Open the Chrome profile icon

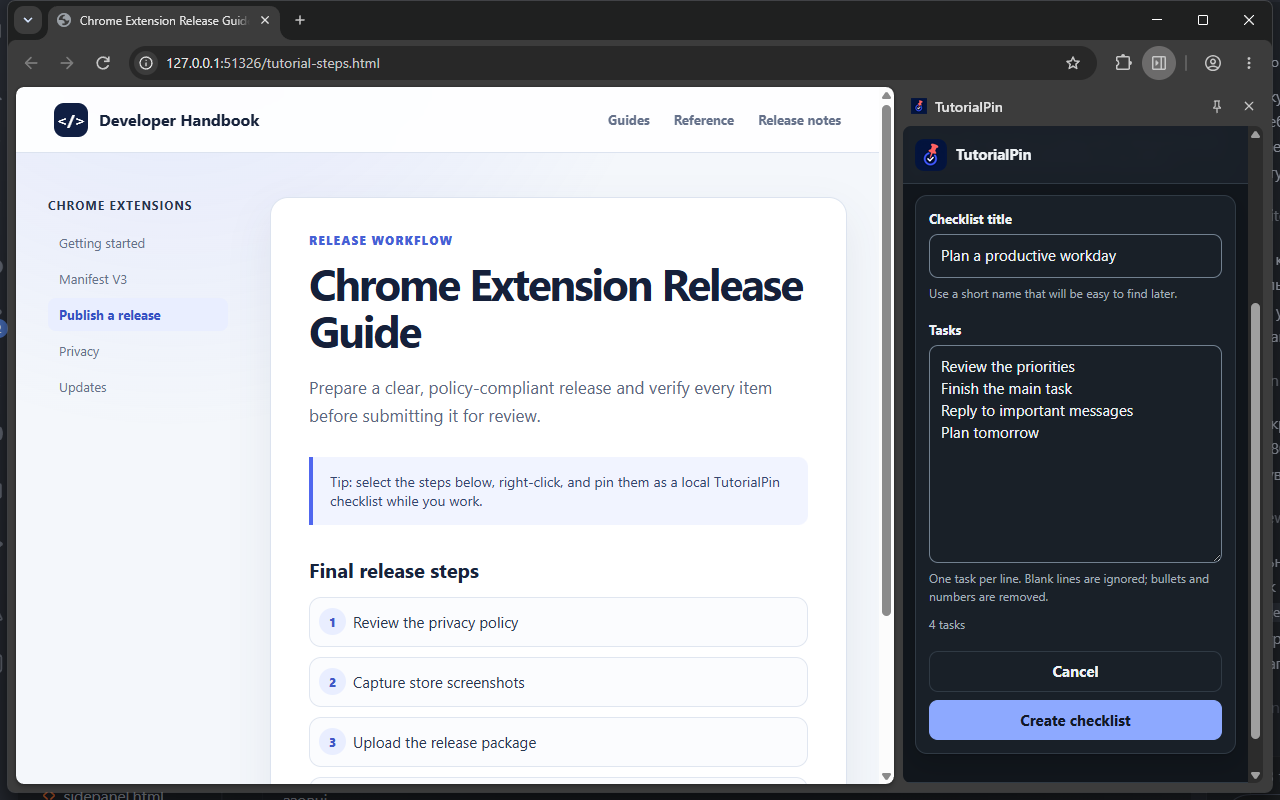click(x=1213, y=63)
